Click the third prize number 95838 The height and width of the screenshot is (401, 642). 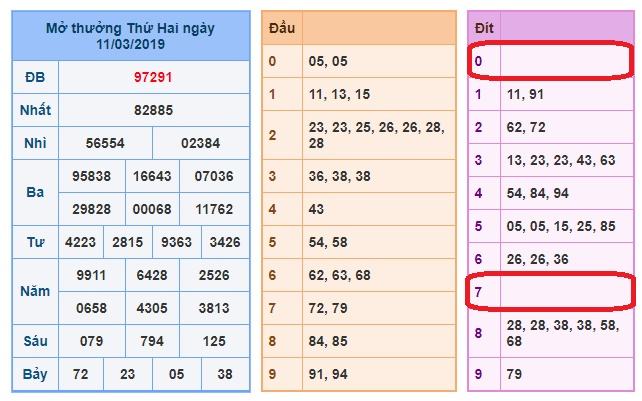point(92,176)
